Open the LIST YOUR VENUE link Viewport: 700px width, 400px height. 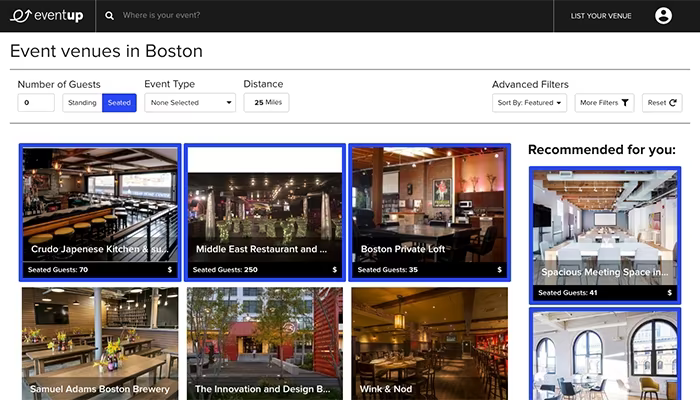tap(601, 16)
